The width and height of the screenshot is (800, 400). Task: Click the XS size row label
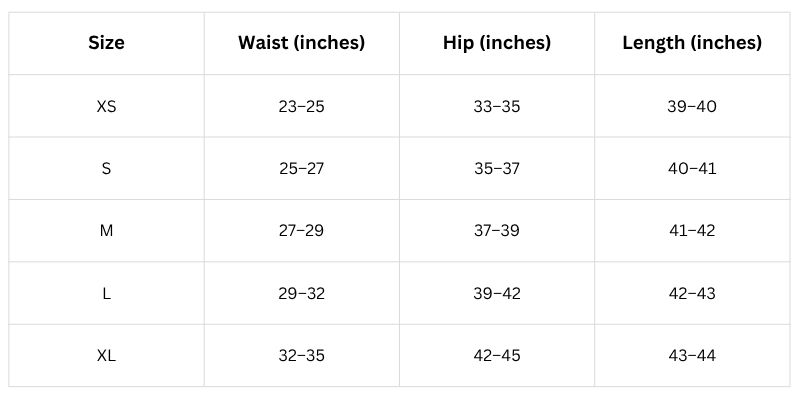click(x=106, y=106)
